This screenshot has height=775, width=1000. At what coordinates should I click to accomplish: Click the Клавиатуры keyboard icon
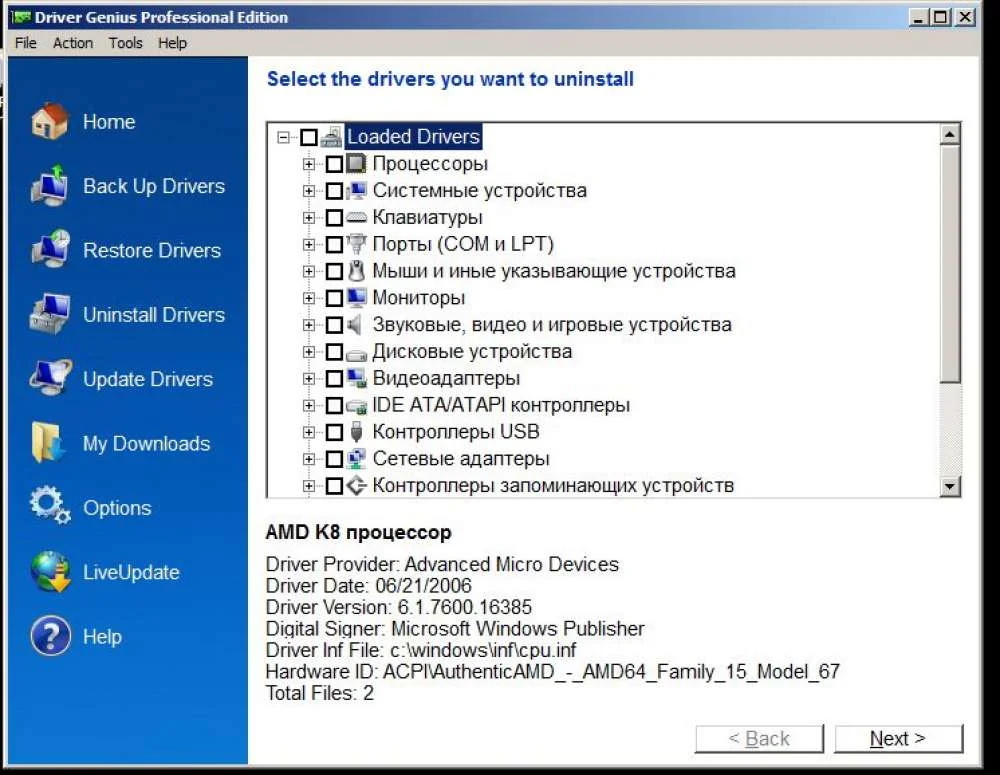pyautogui.click(x=357, y=218)
